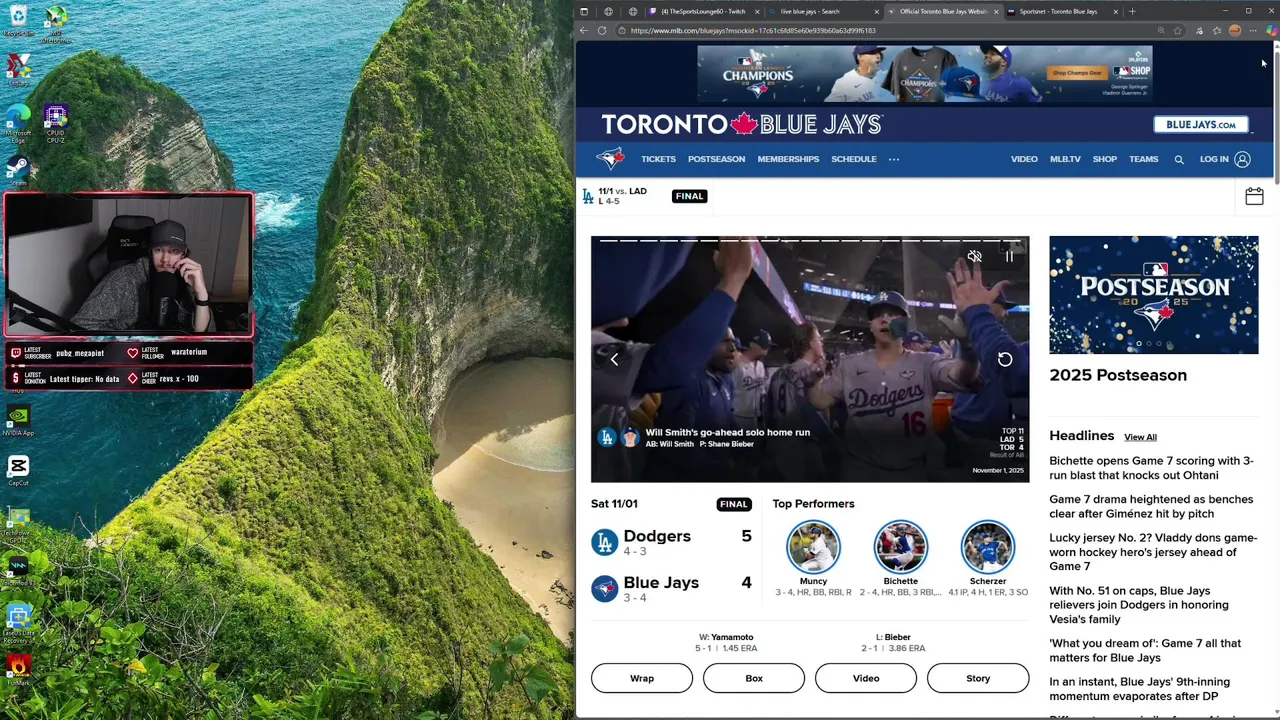Open the 'What you dream of' headline

[x=1145, y=650]
